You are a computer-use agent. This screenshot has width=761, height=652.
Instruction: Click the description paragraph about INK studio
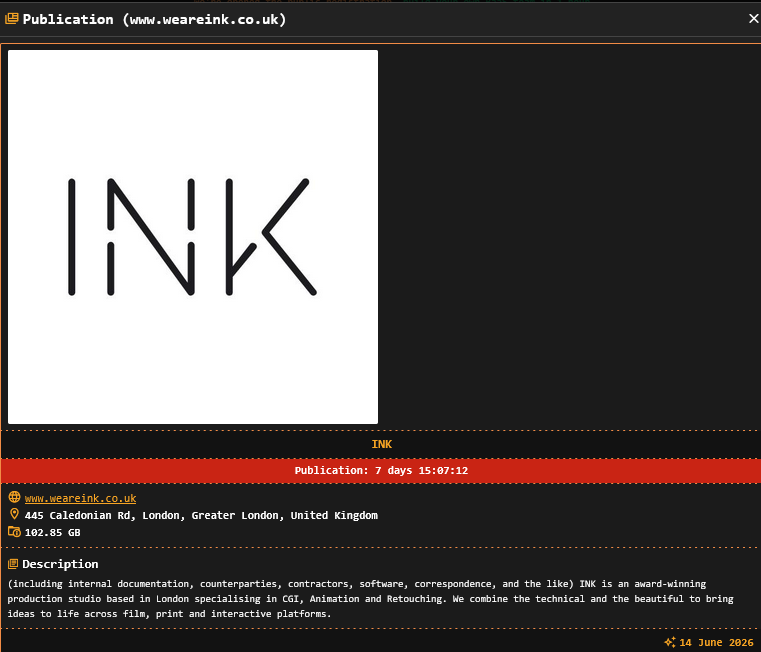(x=370, y=599)
